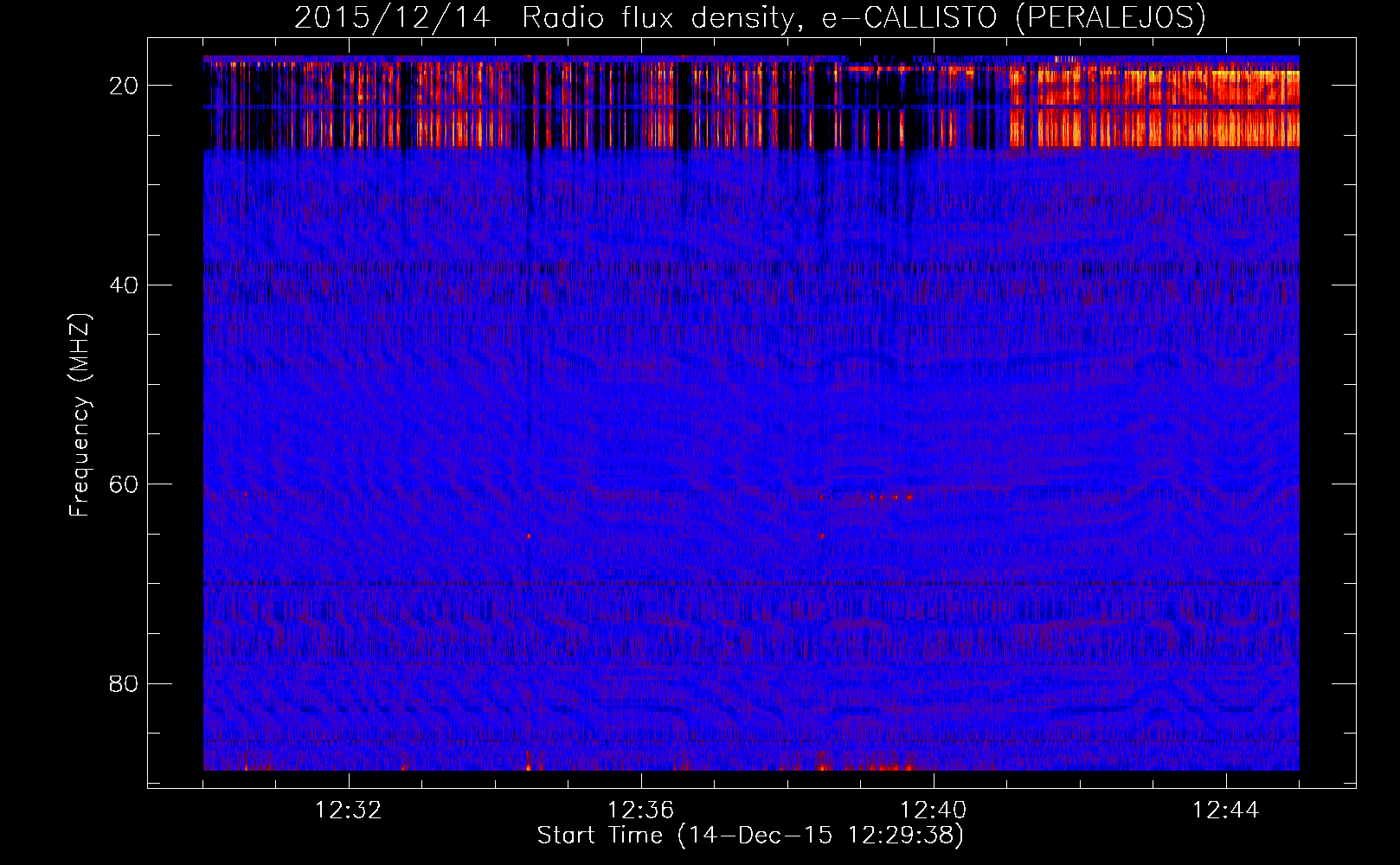Select the date "2015/12/14" in the title
The width and height of the screenshot is (1400, 865).
[392, 17]
